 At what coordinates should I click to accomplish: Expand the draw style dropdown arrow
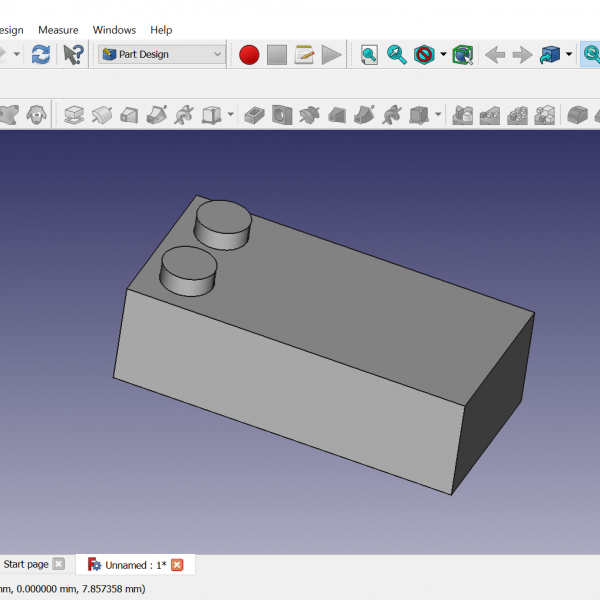point(443,55)
